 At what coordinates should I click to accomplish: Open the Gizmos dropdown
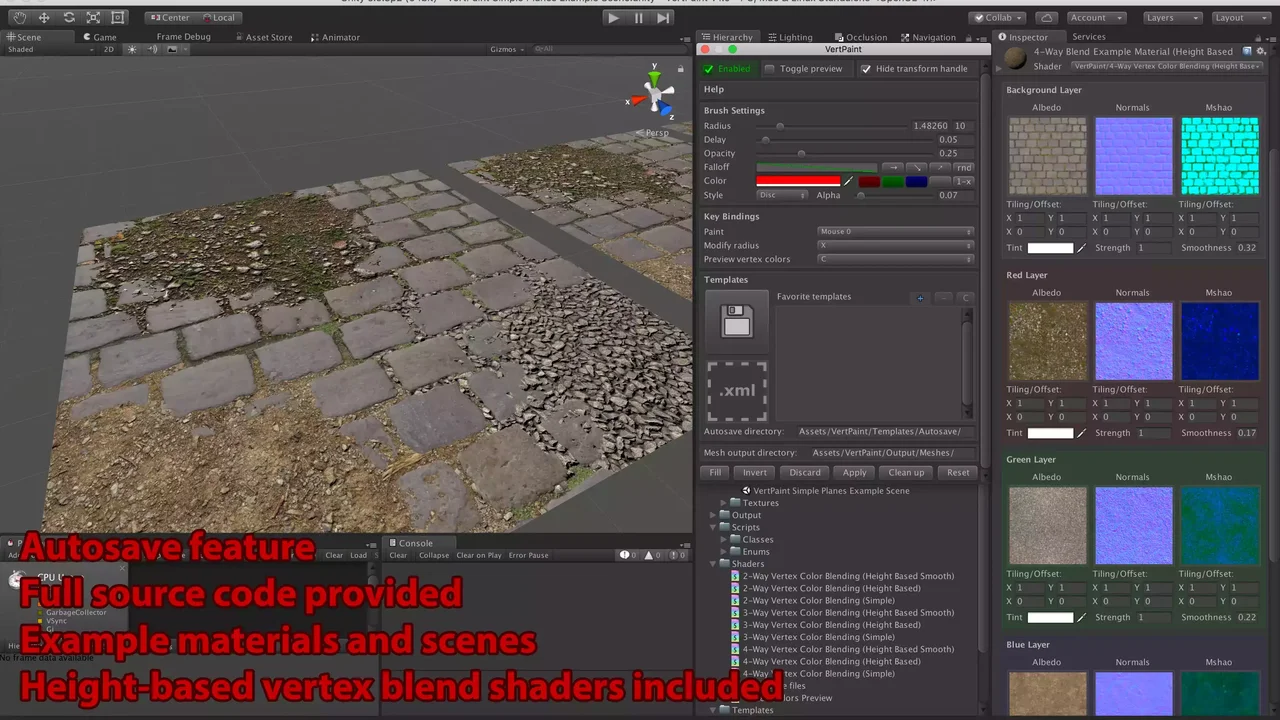coord(507,49)
